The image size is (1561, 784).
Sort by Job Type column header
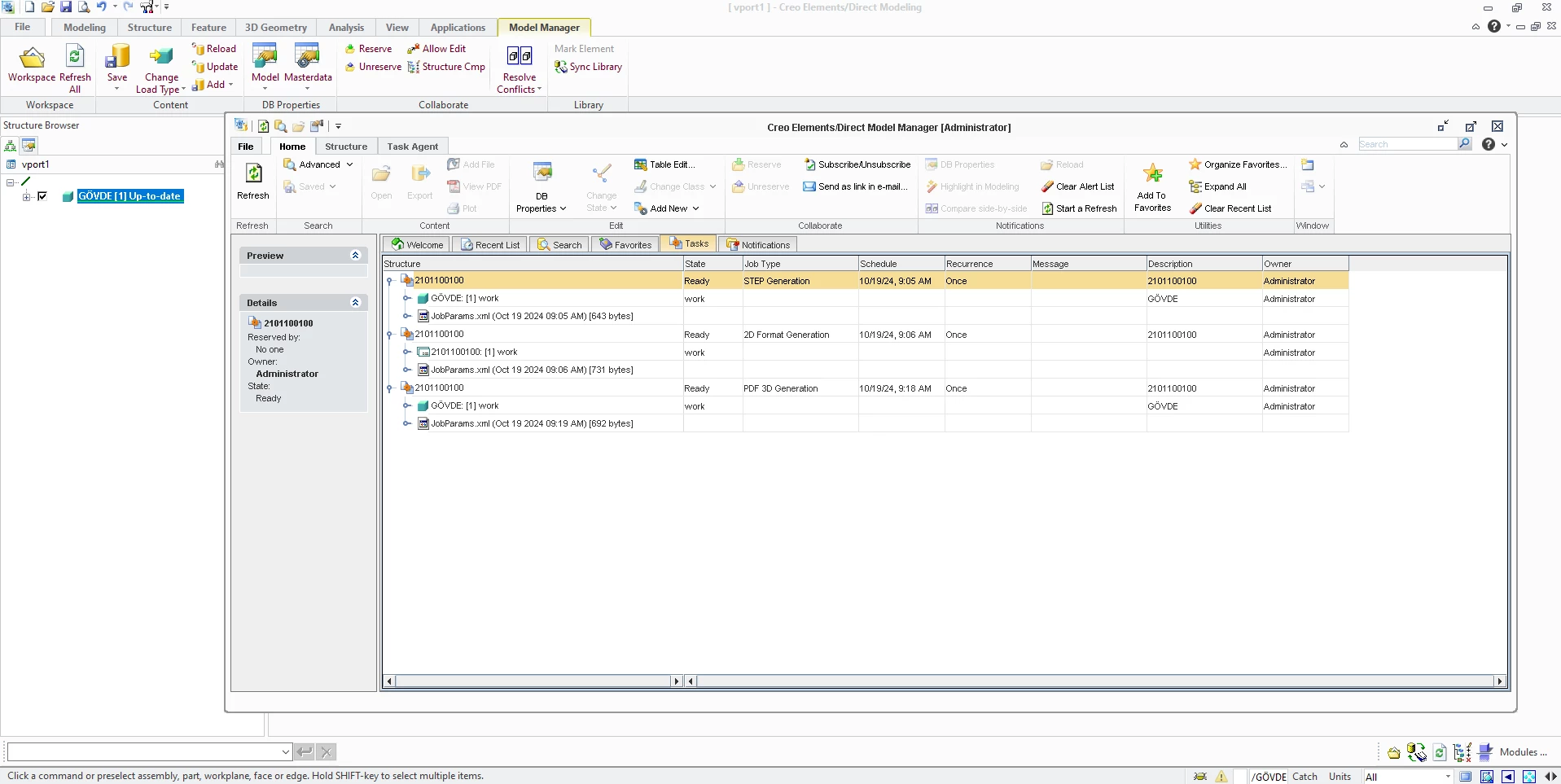[800, 264]
